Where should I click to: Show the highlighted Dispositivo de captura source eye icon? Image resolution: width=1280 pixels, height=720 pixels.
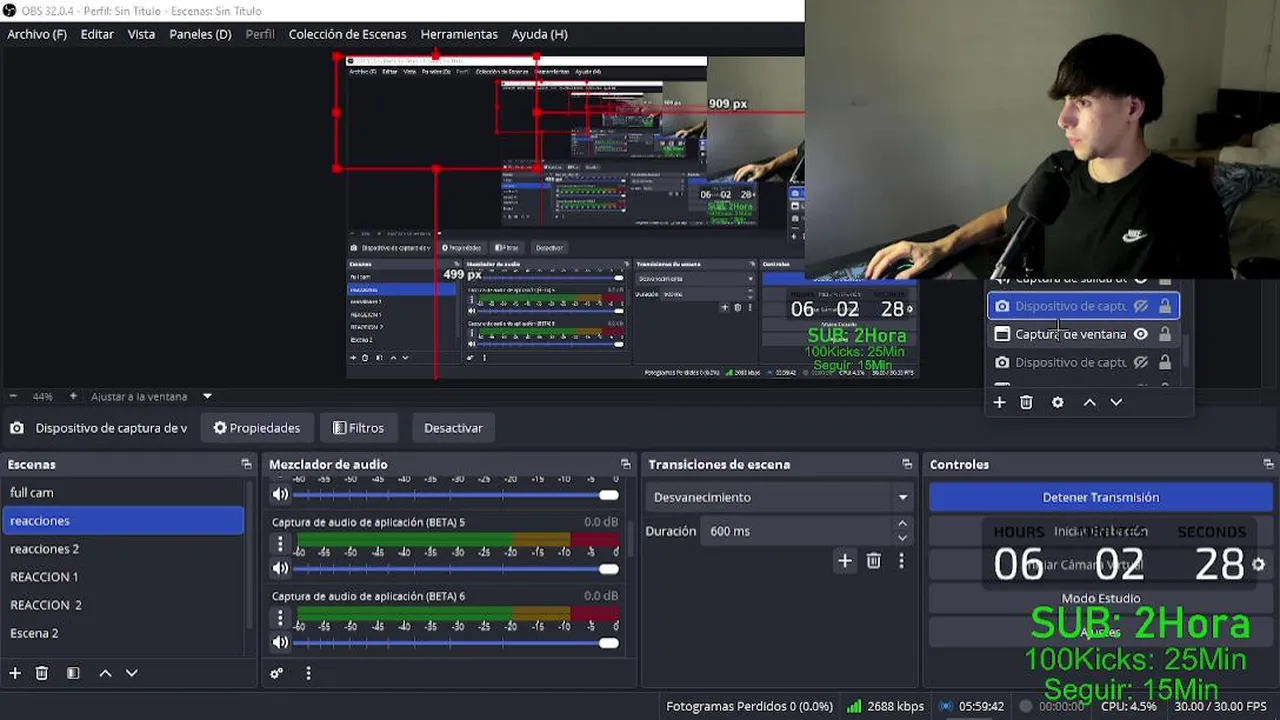click(1141, 306)
